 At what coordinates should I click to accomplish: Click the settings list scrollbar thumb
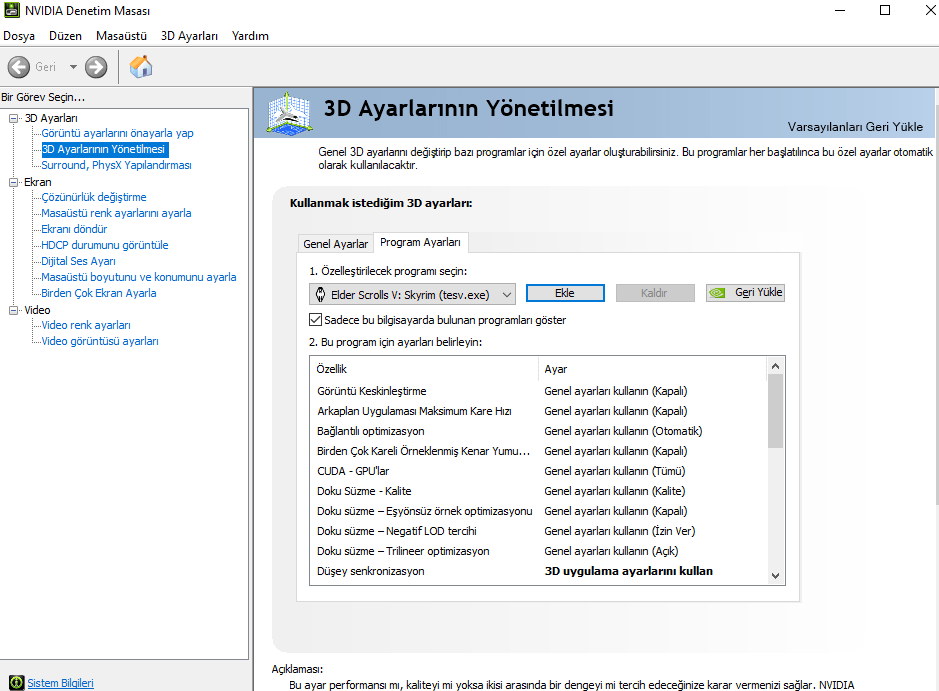(x=775, y=411)
